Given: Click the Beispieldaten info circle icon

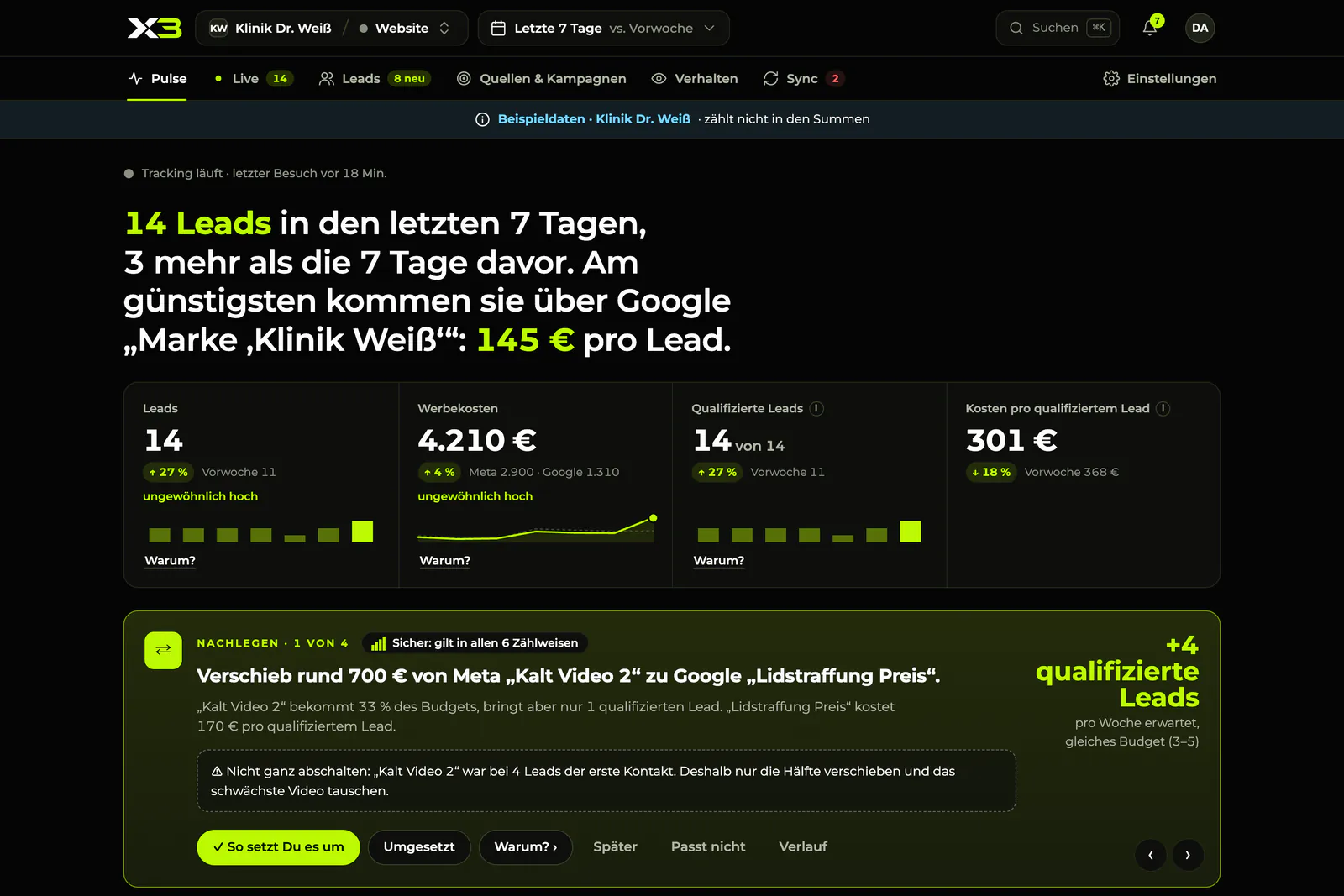Looking at the screenshot, I should pyautogui.click(x=482, y=119).
